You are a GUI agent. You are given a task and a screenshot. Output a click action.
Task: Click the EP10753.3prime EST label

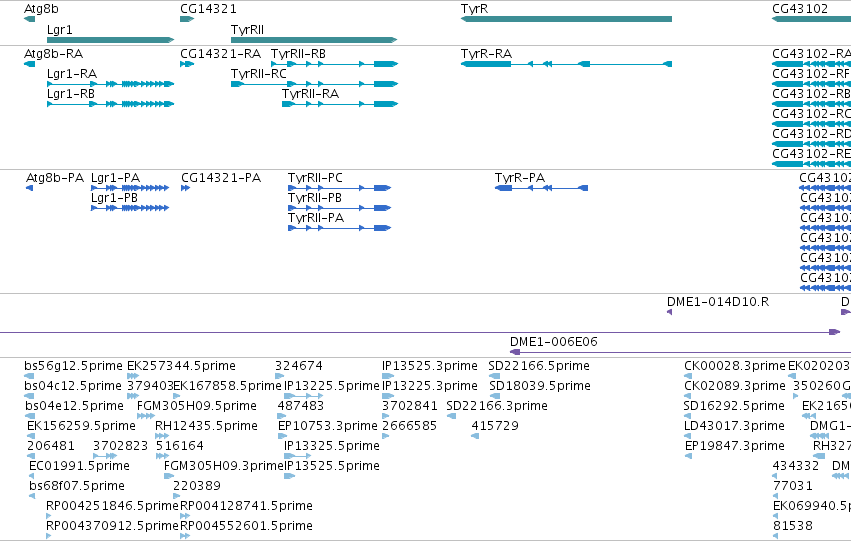point(327,426)
